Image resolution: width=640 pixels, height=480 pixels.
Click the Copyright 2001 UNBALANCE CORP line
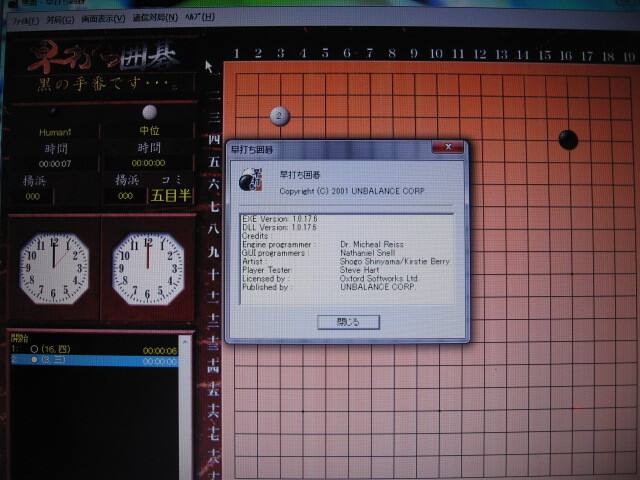[353, 191]
